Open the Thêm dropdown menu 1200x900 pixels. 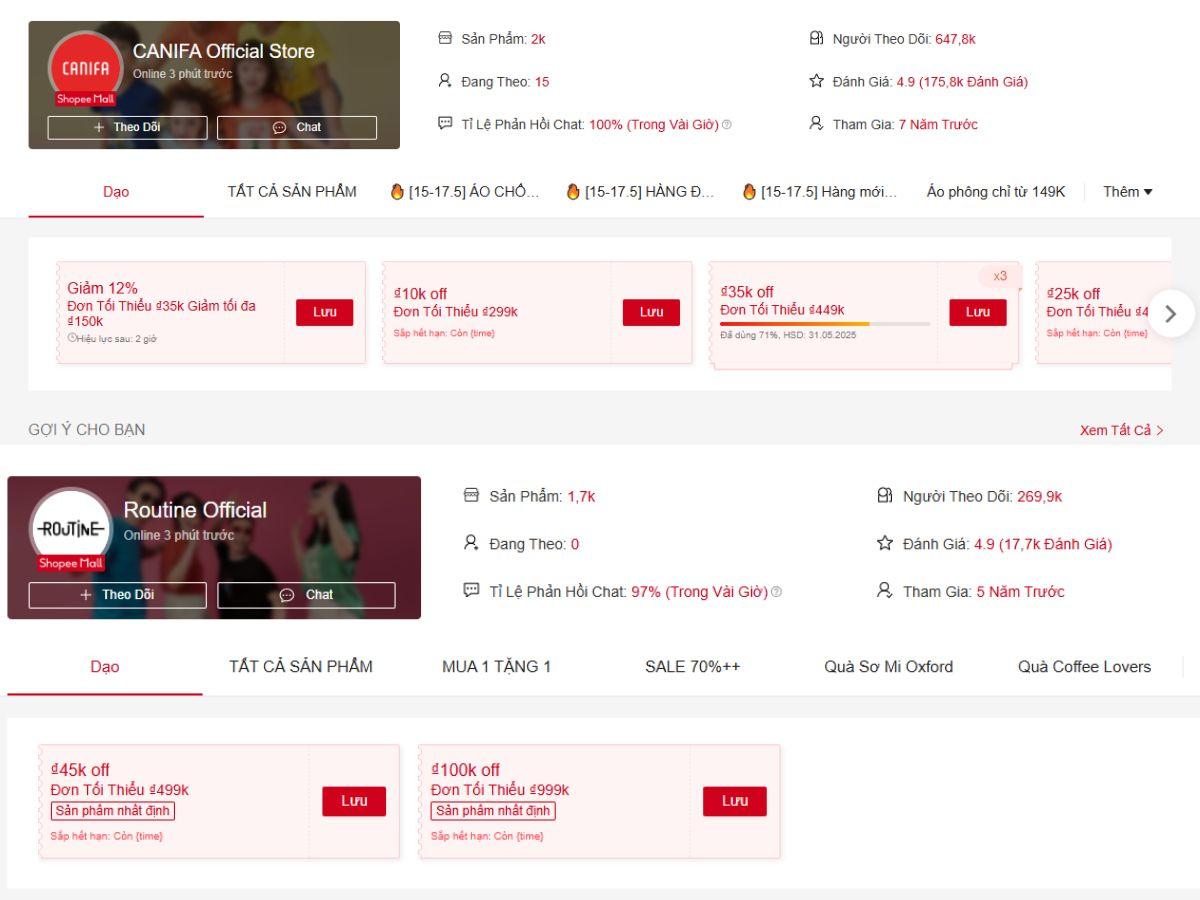pos(1128,191)
